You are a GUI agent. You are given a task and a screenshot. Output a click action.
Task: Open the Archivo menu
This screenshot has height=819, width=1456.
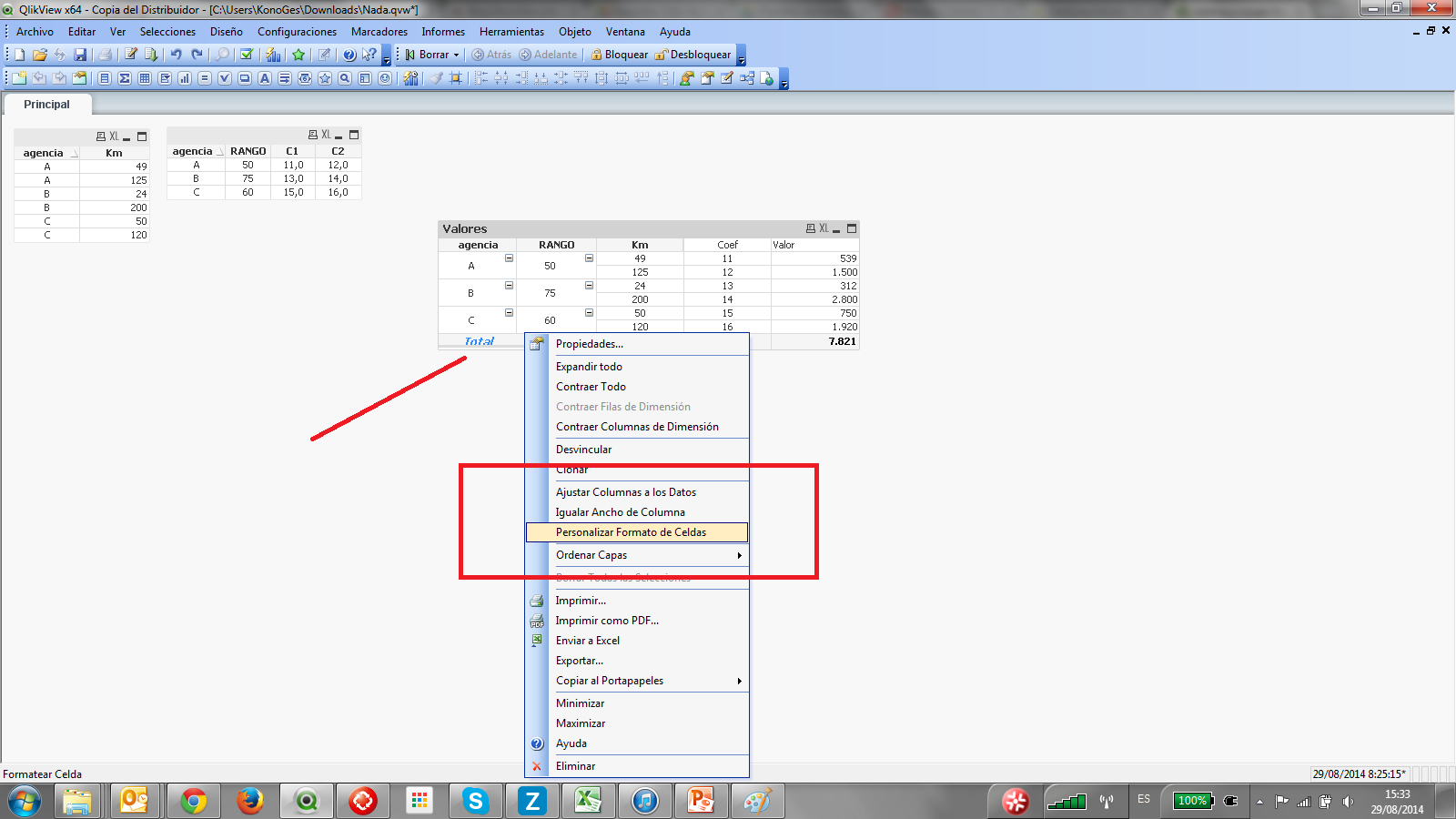coord(35,32)
